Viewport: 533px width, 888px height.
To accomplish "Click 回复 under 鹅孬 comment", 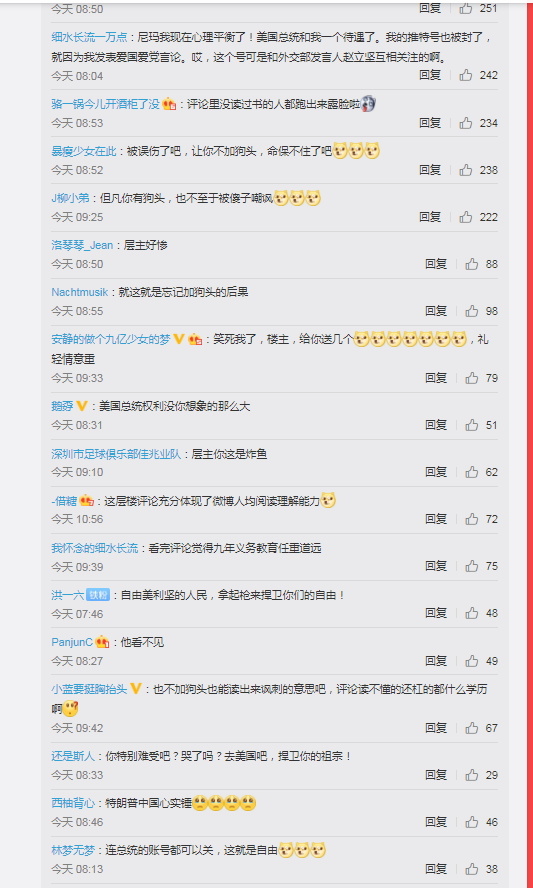I will pyautogui.click(x=436, y=425).
